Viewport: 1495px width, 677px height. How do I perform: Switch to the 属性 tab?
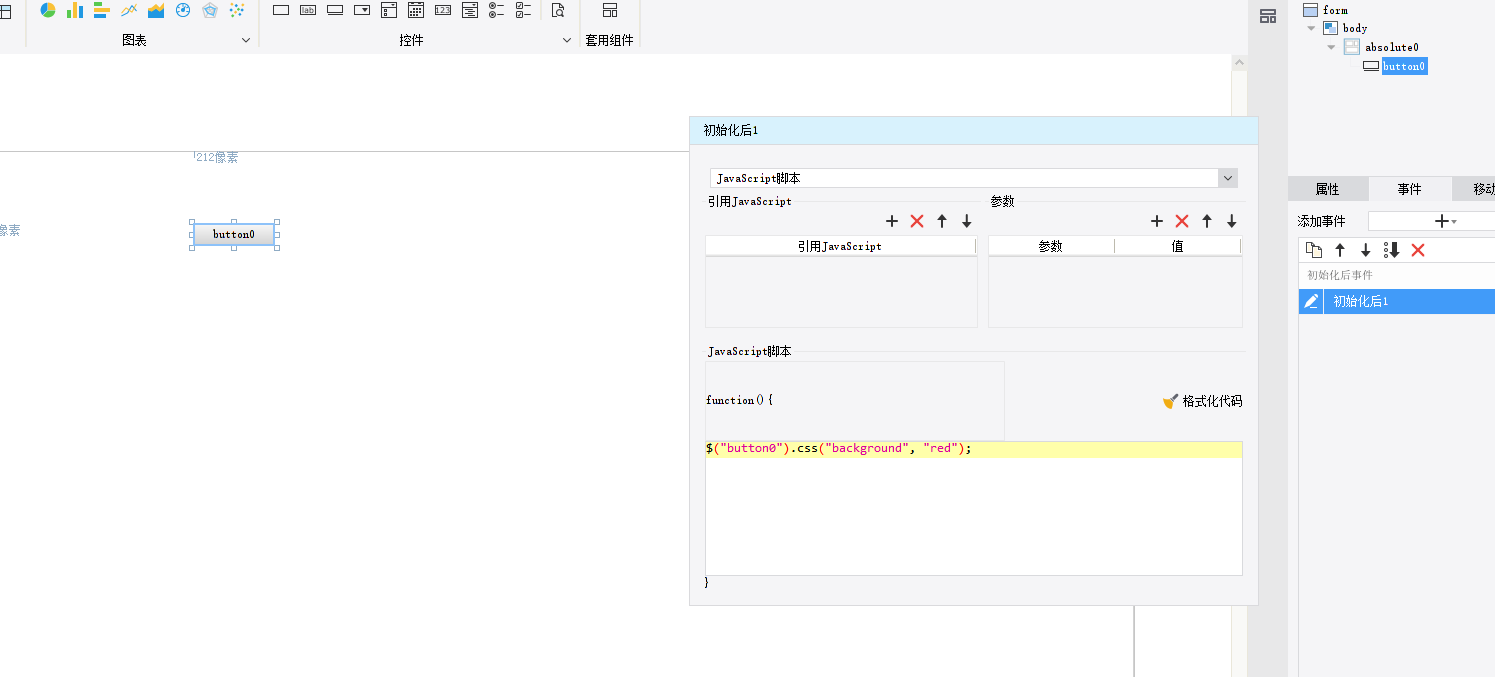coord(1327,189)
